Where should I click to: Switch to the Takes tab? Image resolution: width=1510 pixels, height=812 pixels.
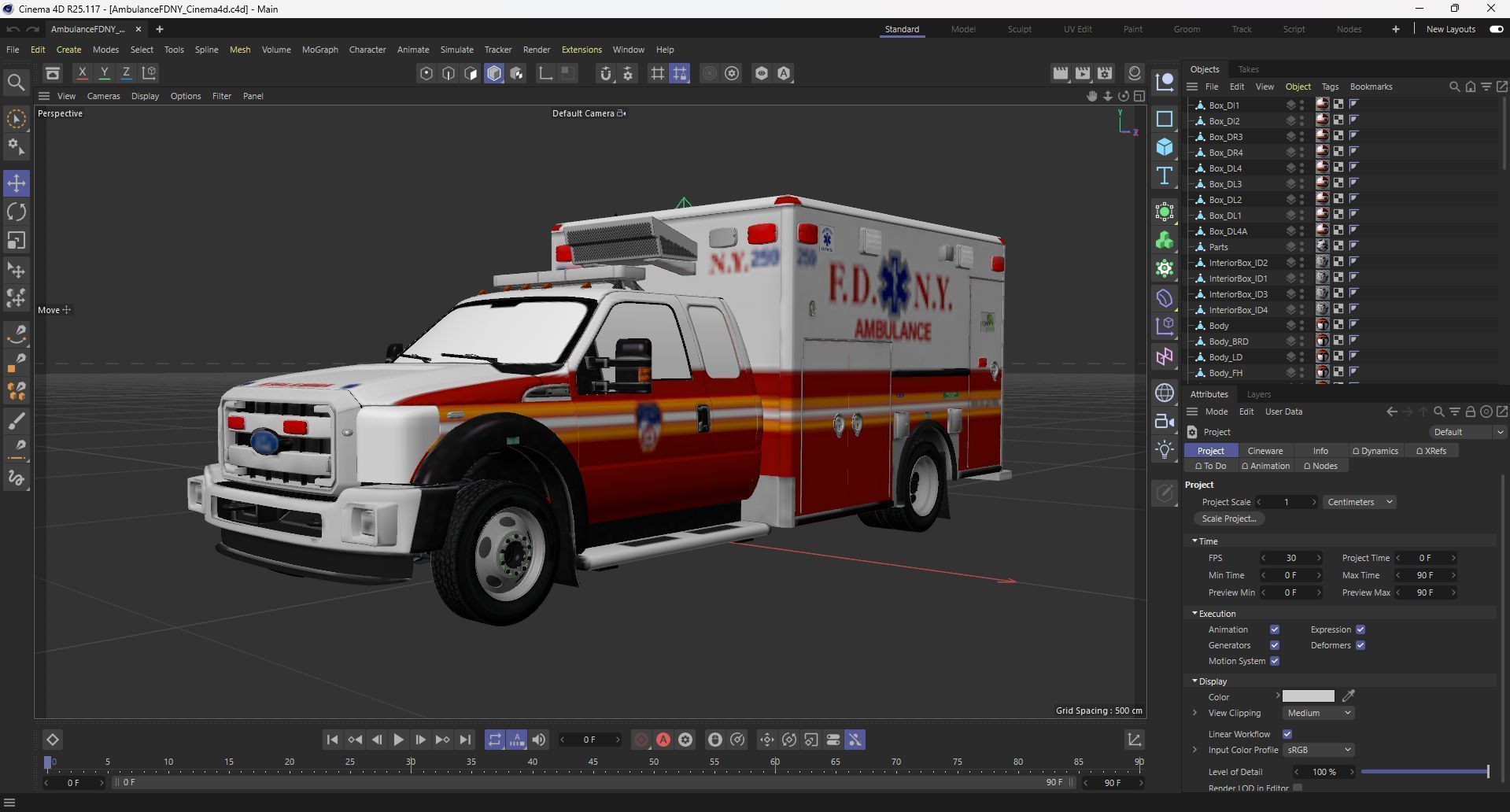(1248, 69)
